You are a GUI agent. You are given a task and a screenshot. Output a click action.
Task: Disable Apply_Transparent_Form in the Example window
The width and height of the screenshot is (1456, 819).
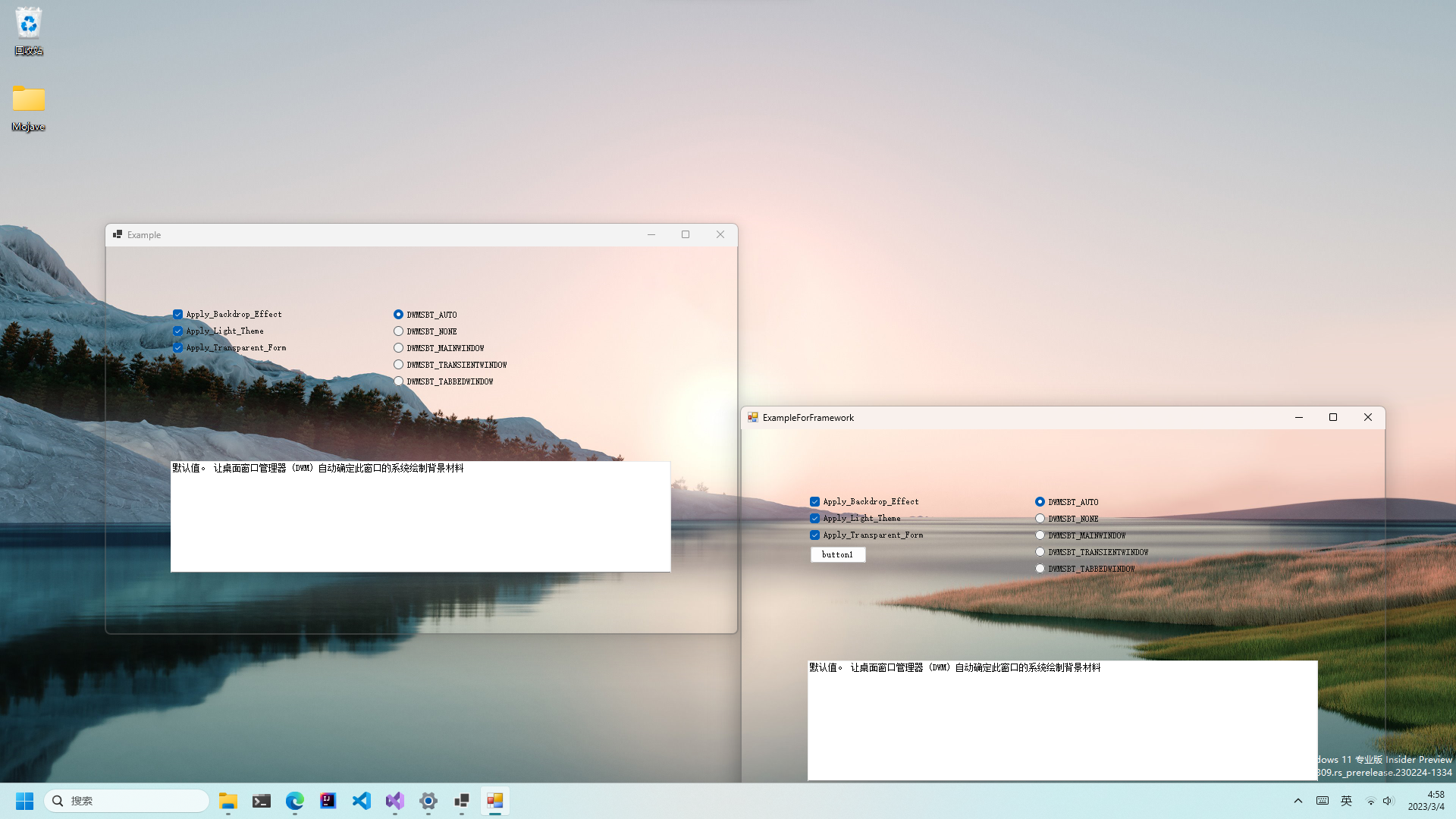(177, 347)
